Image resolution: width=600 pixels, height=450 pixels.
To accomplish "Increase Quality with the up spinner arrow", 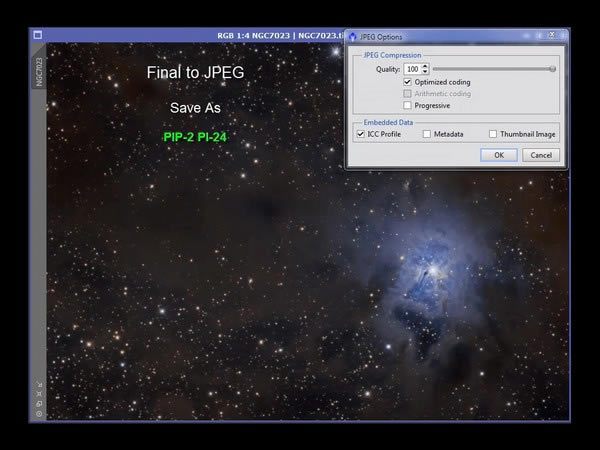I will (x=425, y=66).
